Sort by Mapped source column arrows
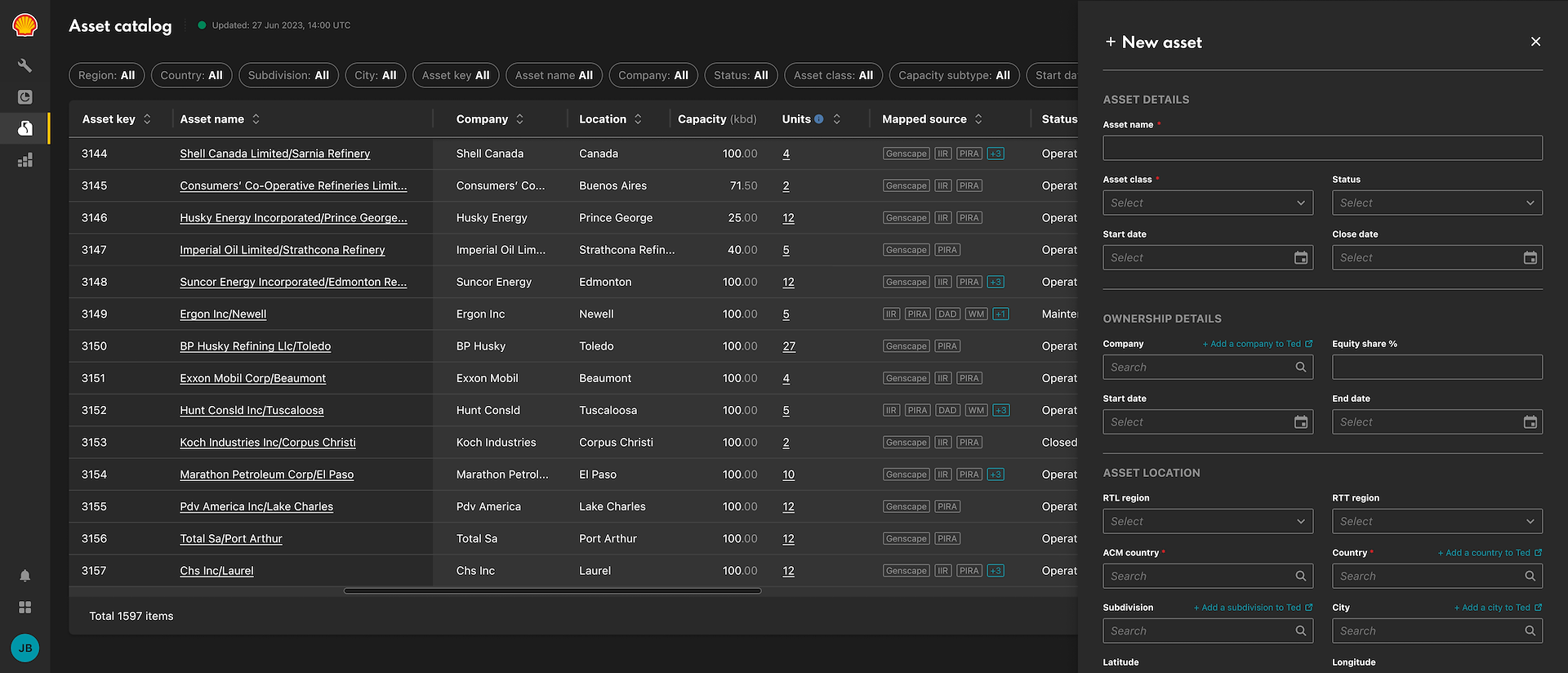Viewport: 1568px width, 673px height. 978,119
